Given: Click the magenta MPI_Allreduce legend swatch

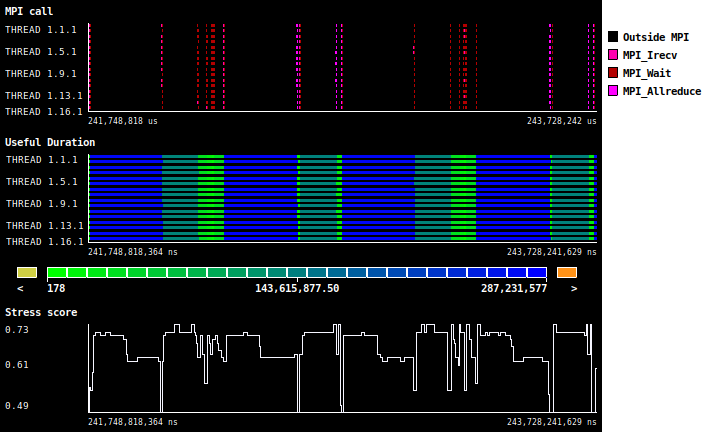Looking at the screenshot, I should [613, 90].
